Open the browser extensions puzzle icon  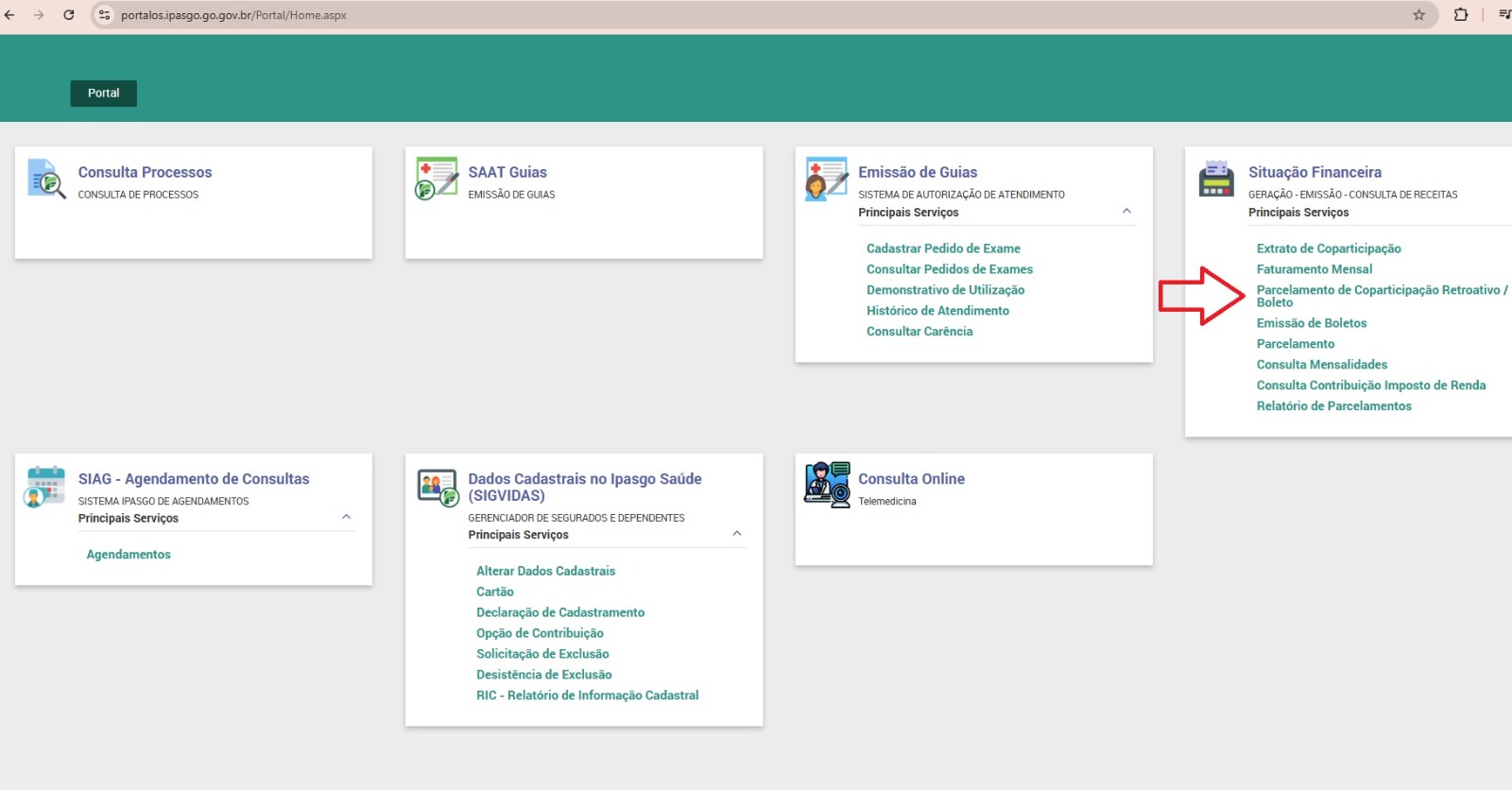pyautogui.click(x=1461, y=15)
